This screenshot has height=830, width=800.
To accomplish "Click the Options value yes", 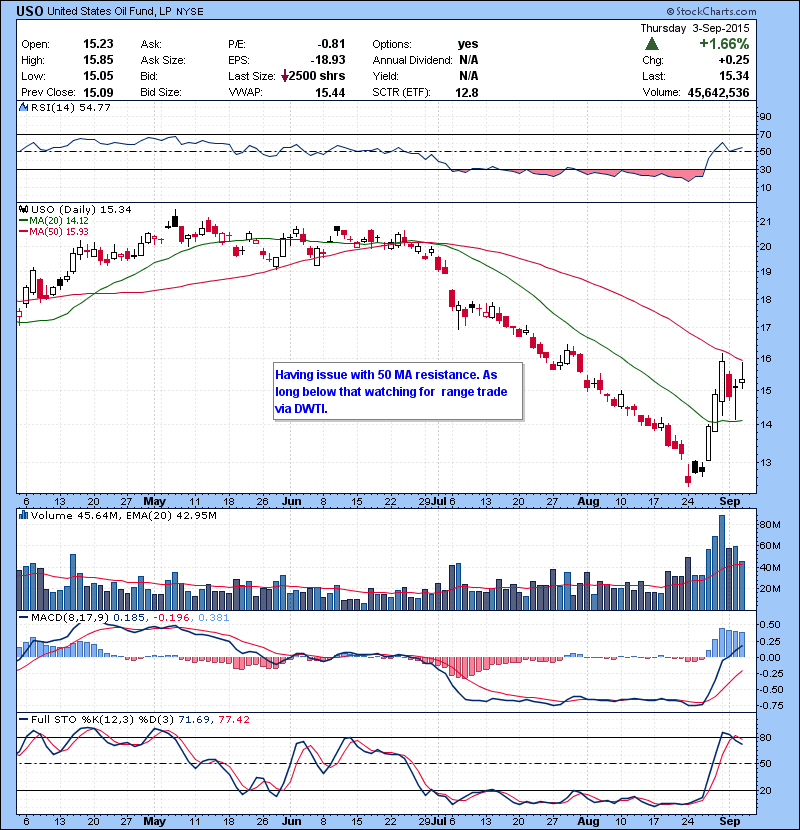I will point(468,44).
